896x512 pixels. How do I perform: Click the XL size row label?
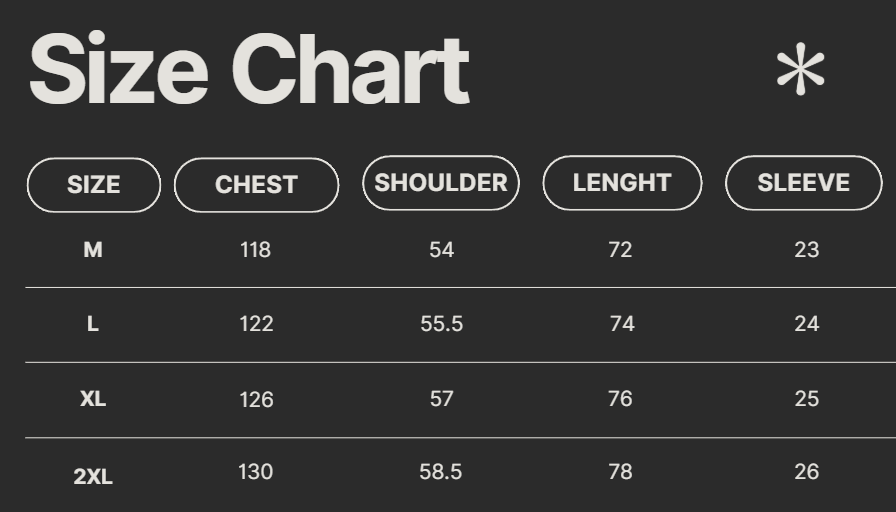(93, 399)
